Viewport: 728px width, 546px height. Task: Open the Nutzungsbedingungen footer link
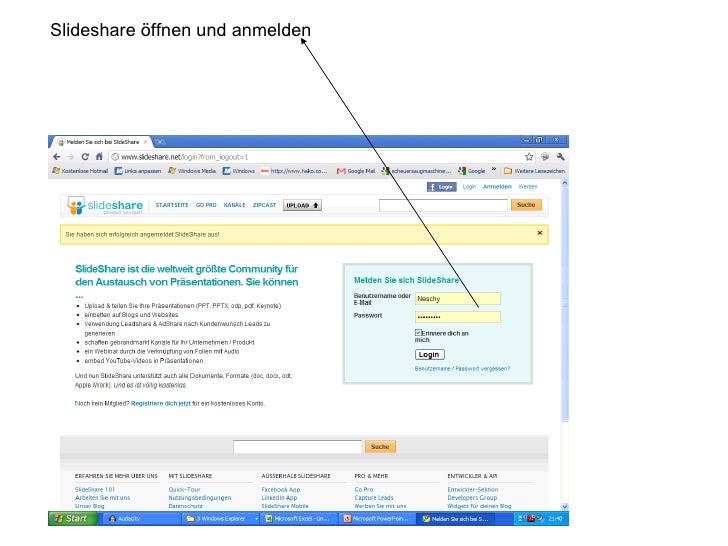click(x=200, y=498)
